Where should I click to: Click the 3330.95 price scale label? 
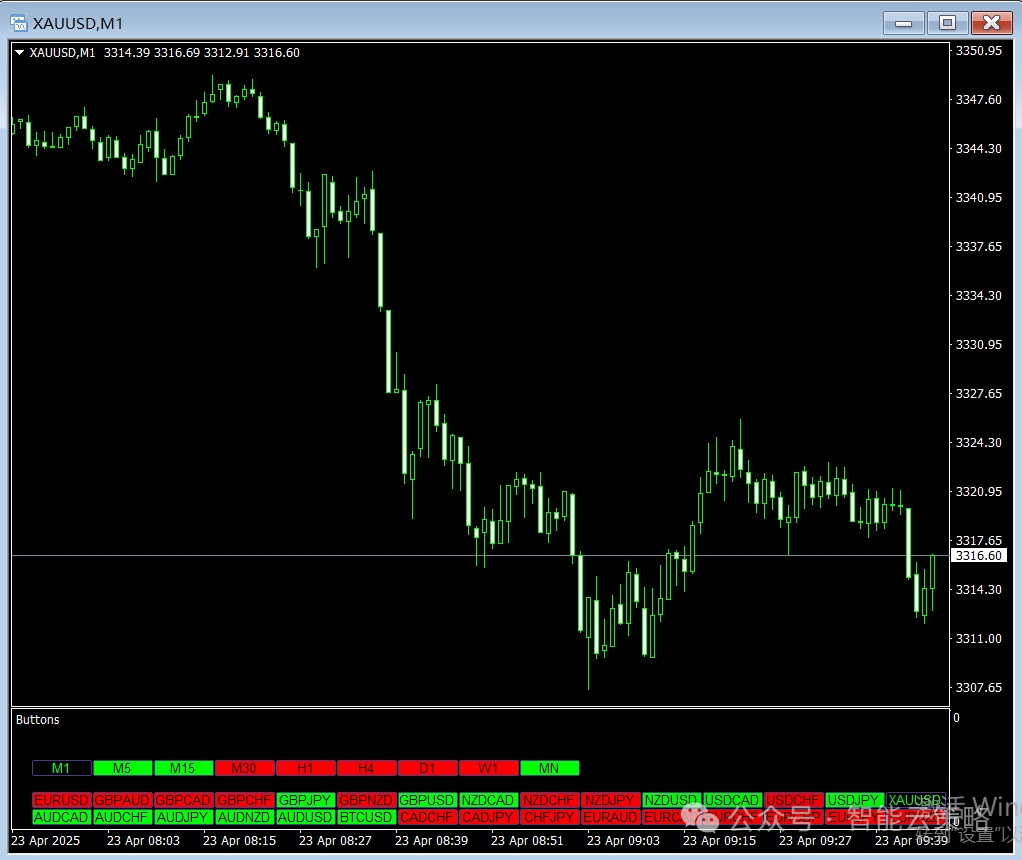[978, 344]
